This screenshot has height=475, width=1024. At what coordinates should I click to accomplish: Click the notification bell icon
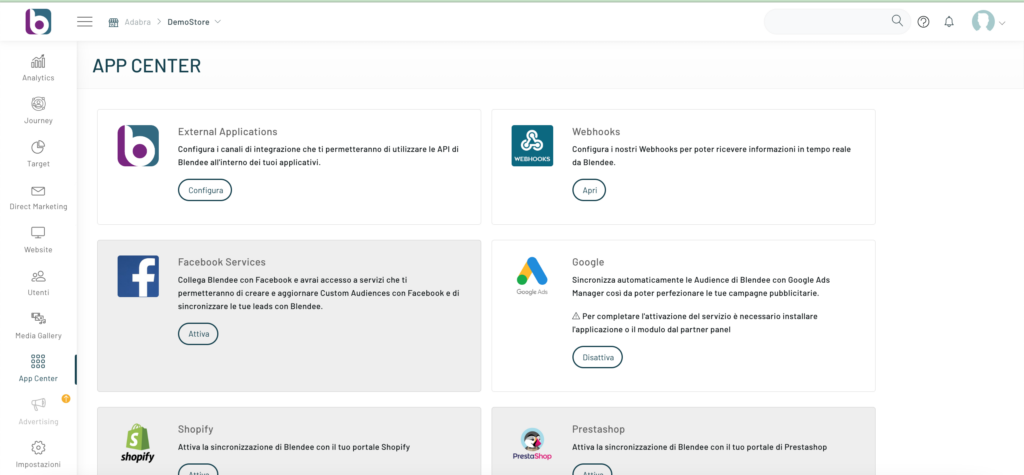pos(949,22)
